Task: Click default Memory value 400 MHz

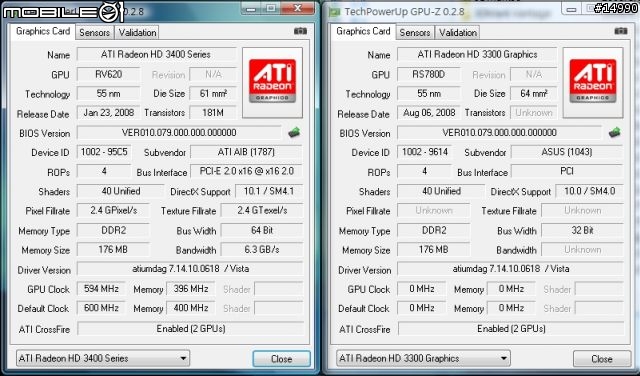Action: [191, 308]
